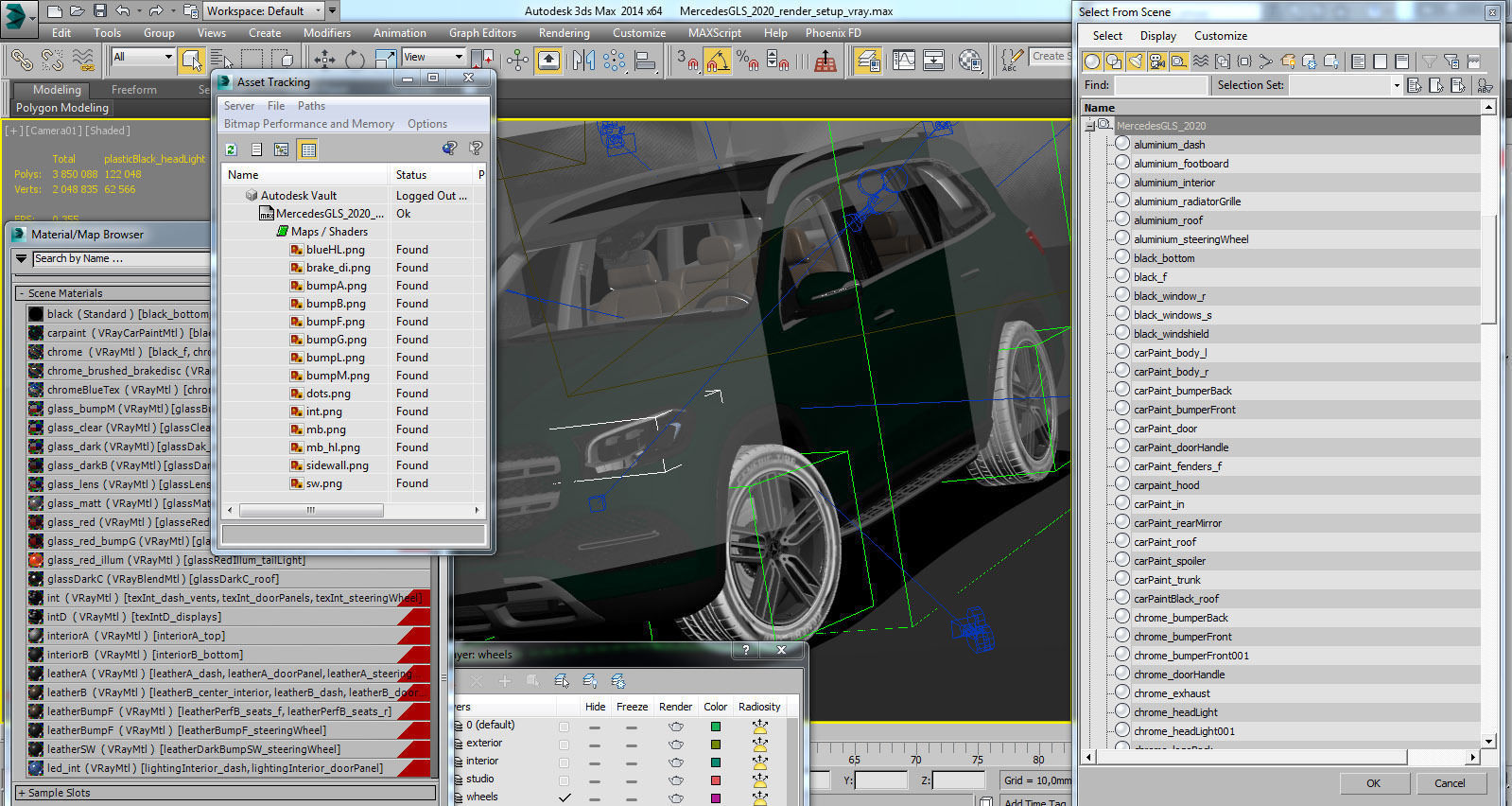Toggle Radiosity for 0 (default) layer
Viewport: 1512px width, 806px height.
[759, 727]
